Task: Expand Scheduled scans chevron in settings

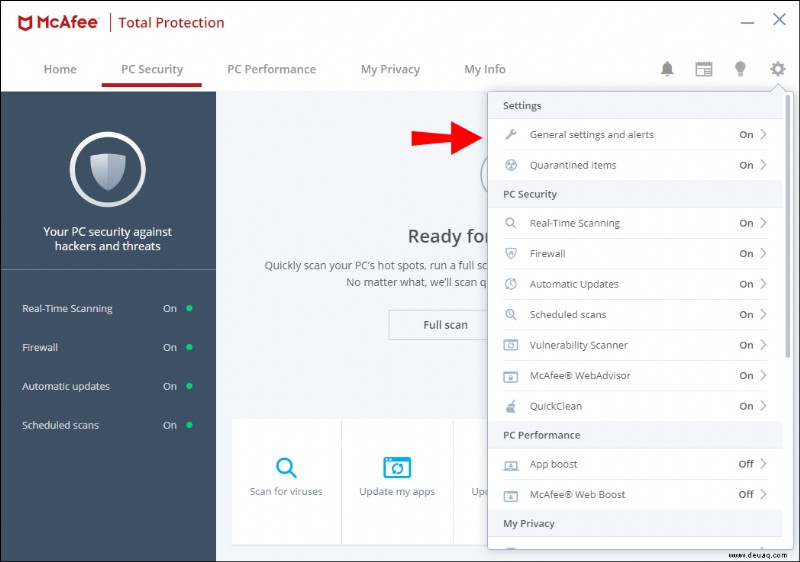Action: click(x=763, y=315)
